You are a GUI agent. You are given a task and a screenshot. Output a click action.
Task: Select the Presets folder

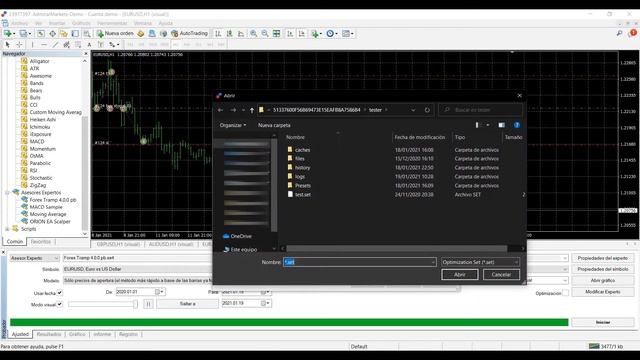[x=302, y=186]
